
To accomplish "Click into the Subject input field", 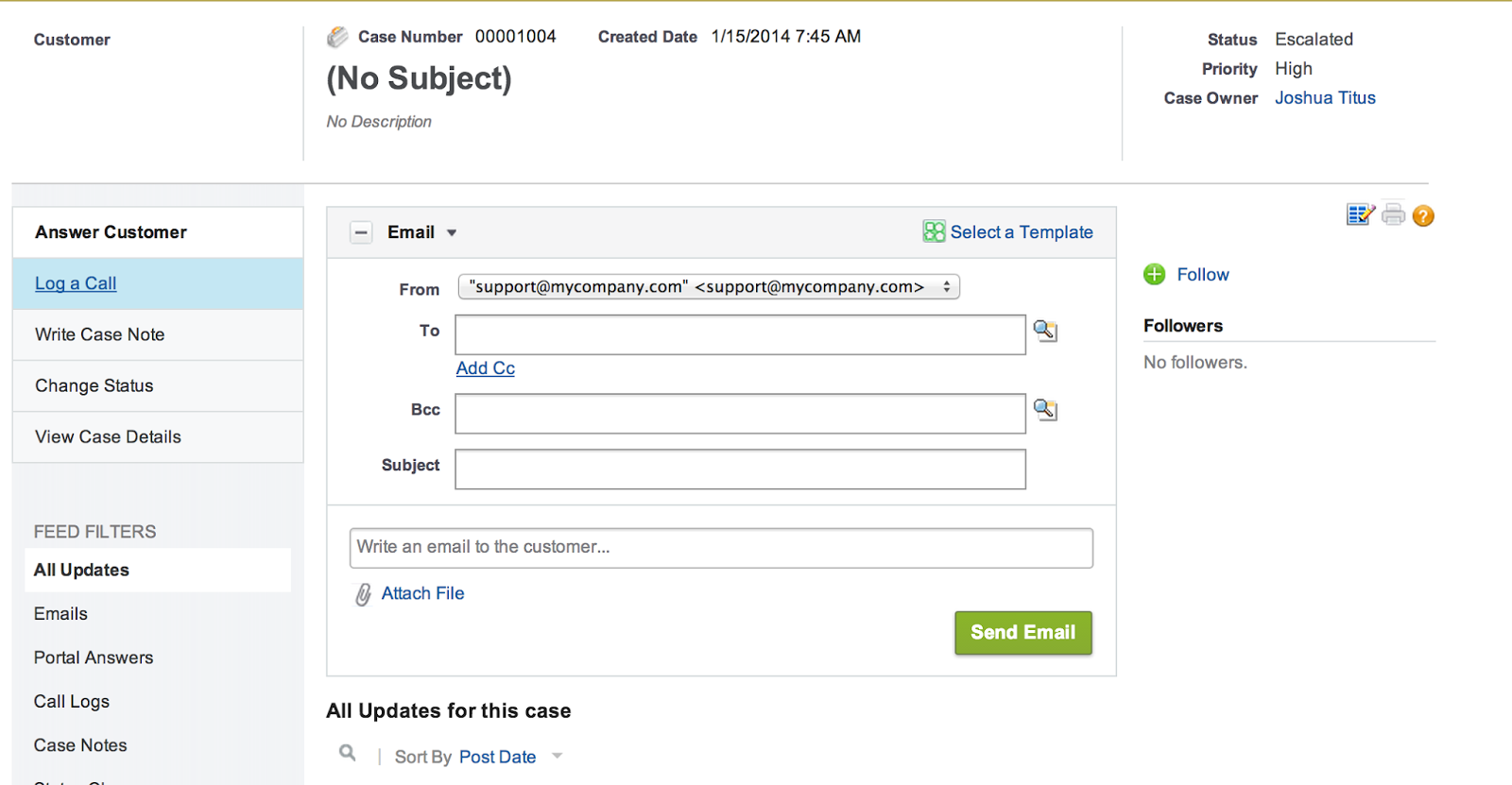I will (740, 469).
